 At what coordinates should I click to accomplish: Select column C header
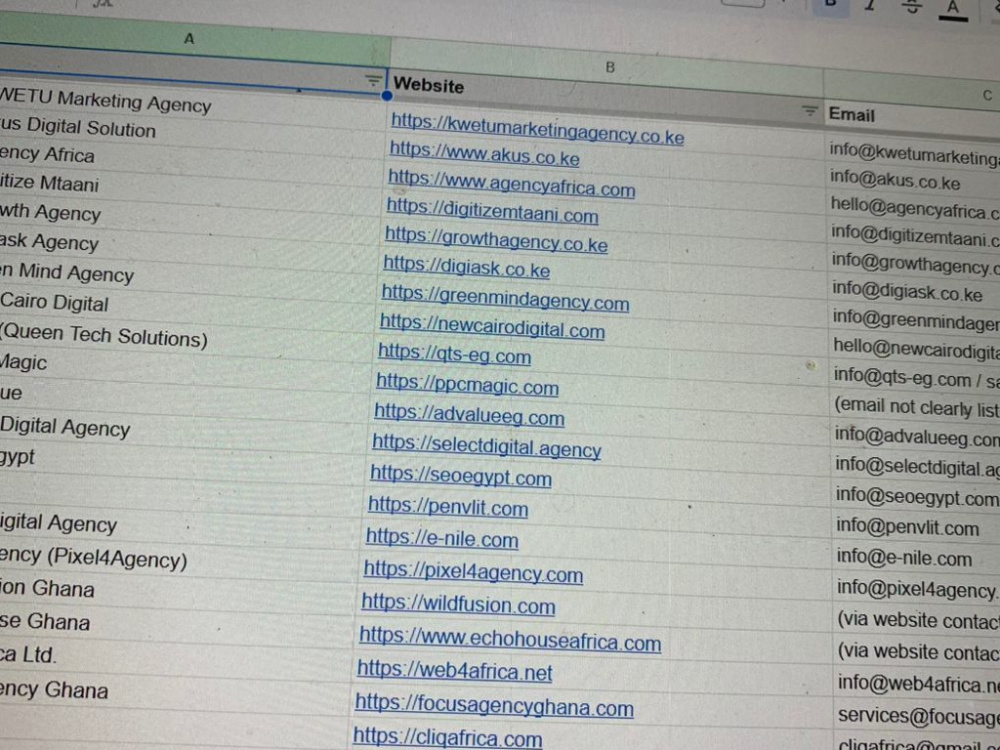[987, 95]
